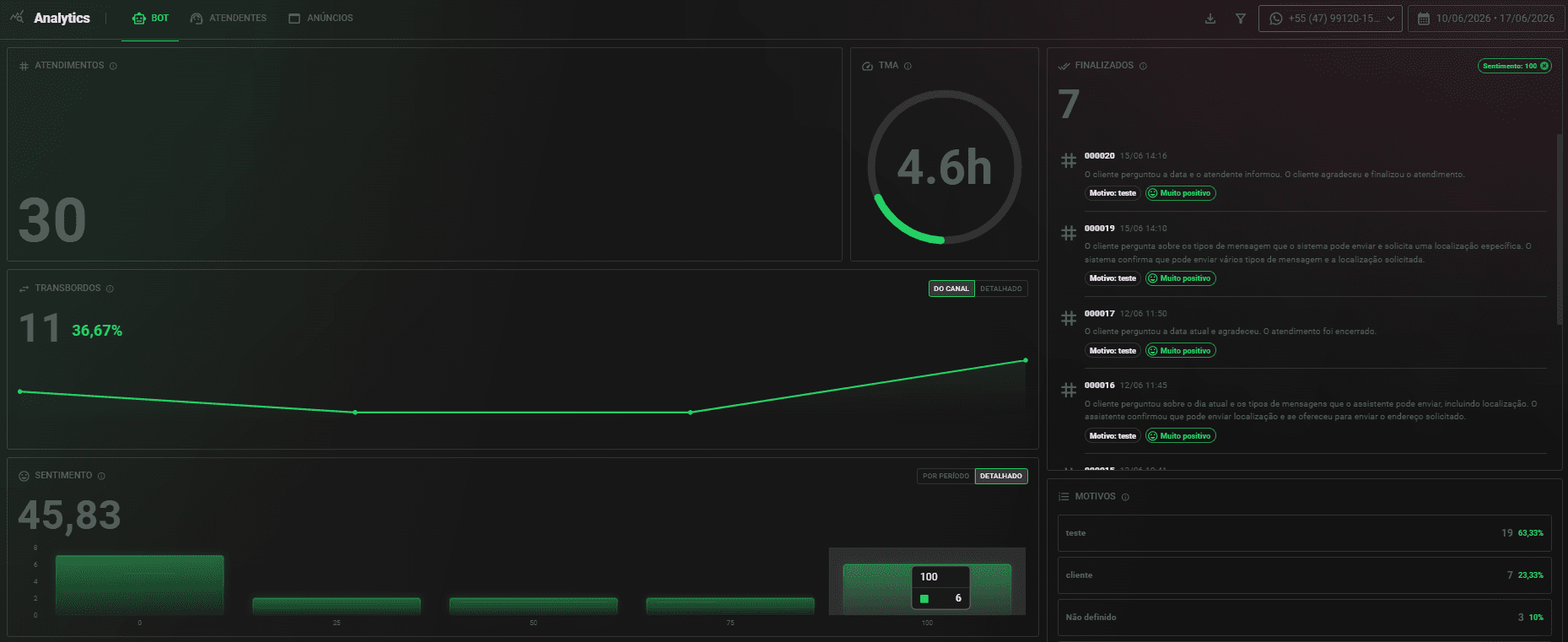Click the download report icon
The width and height of the screenshot is (1568, 642).
click(1210, 19)
